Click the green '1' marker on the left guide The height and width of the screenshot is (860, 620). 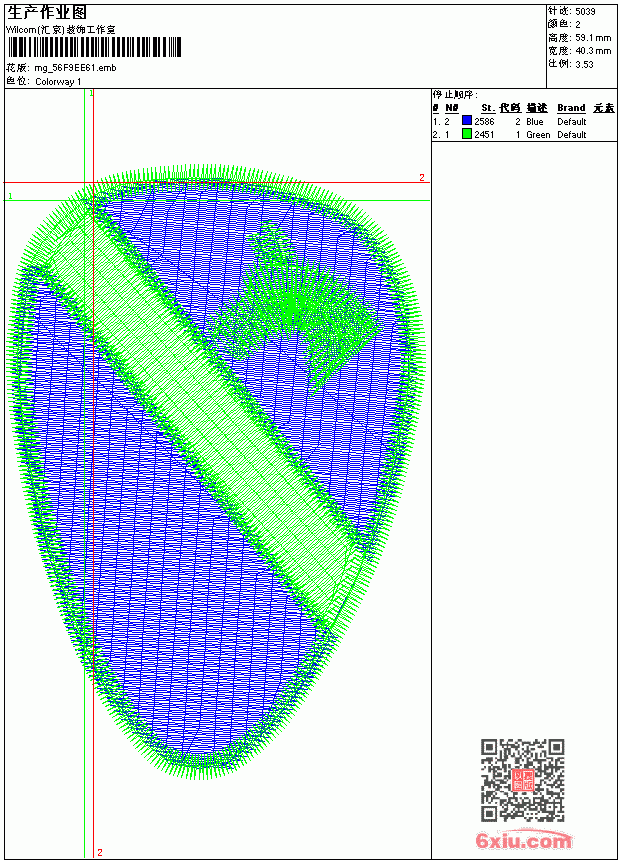(10, 196)
